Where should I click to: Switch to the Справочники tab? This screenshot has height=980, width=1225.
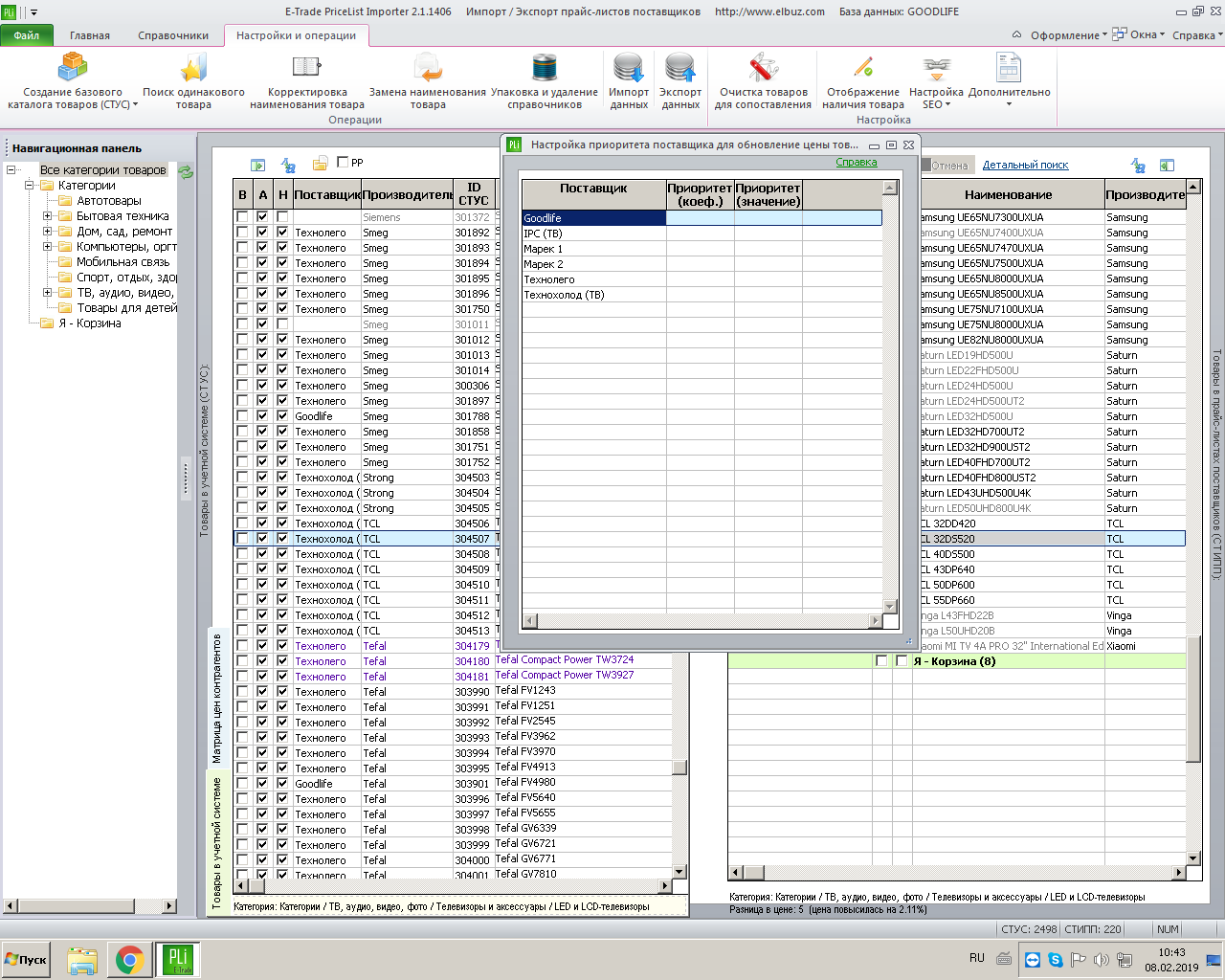[x=173, y=35]
